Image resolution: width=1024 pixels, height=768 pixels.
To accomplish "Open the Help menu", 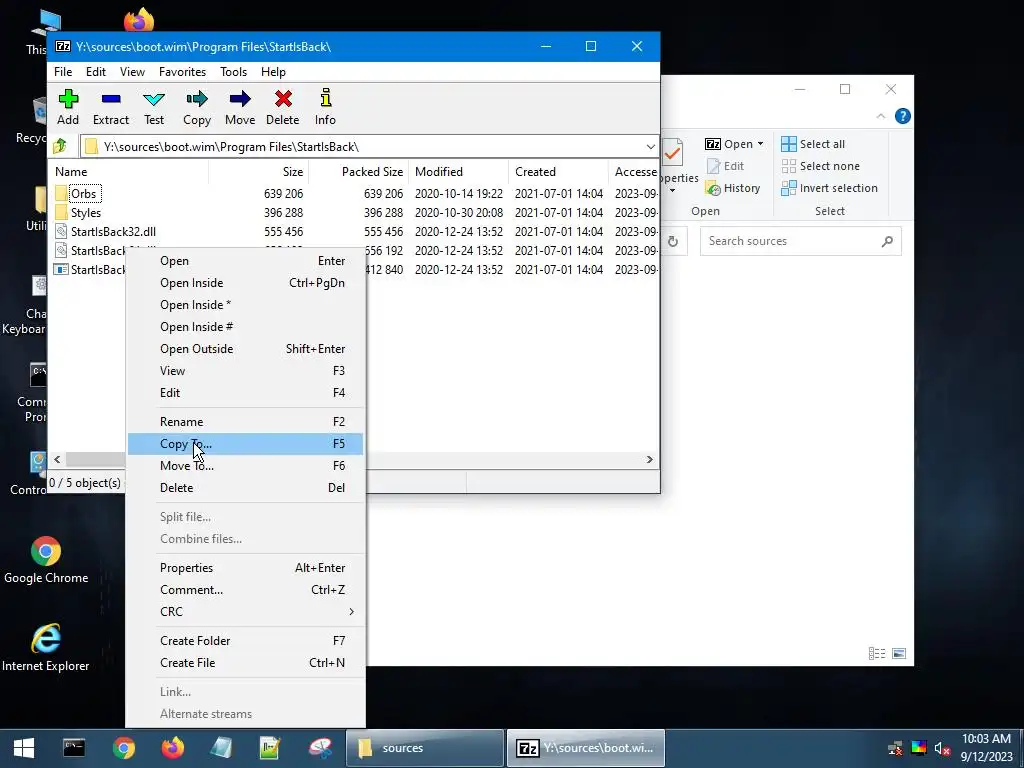I will 273,72.
